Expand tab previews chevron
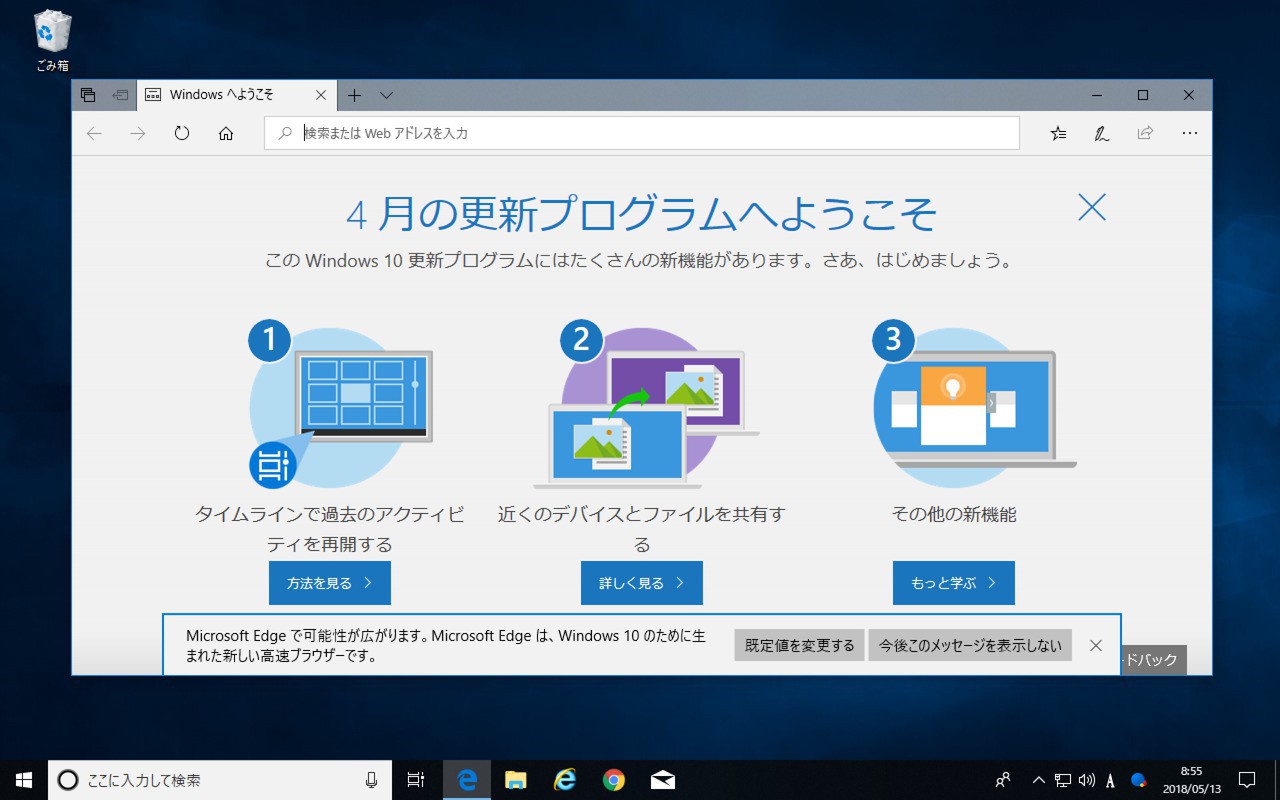Viewport: 1280px width, 800px height. point(387,95)
